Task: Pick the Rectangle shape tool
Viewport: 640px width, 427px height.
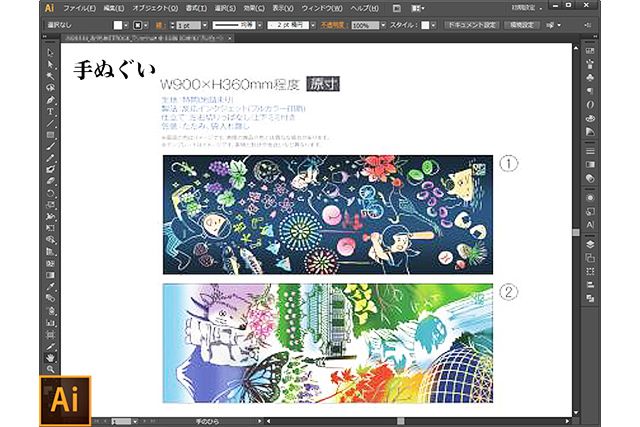Action: [51, 134]
